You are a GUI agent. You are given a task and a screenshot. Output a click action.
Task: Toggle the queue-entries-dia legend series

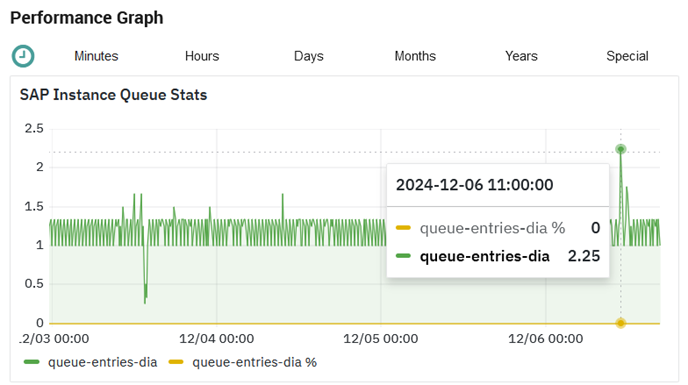point(90,362)
